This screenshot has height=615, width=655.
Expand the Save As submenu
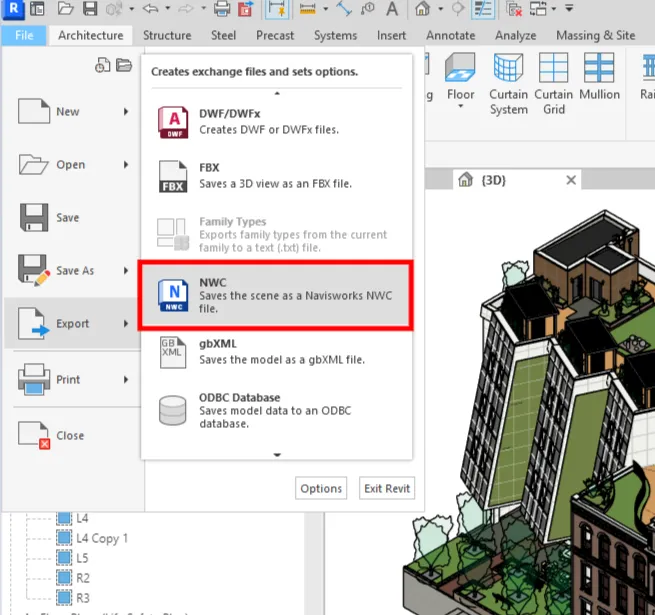click(x=126, y=271)
